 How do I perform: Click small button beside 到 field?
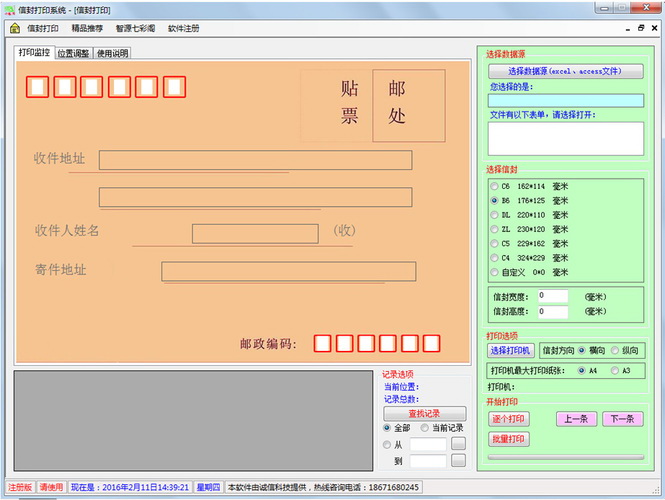[458, 461]
